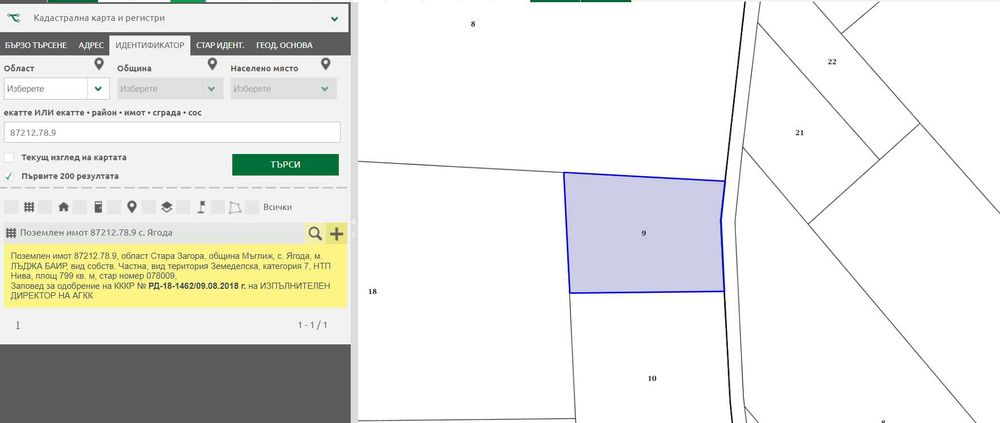Tick the checkbox before the building house icon
Image resolution: width=1000 pixels, height=423 pixels.
pyautogui.click(x=45, y=207)
